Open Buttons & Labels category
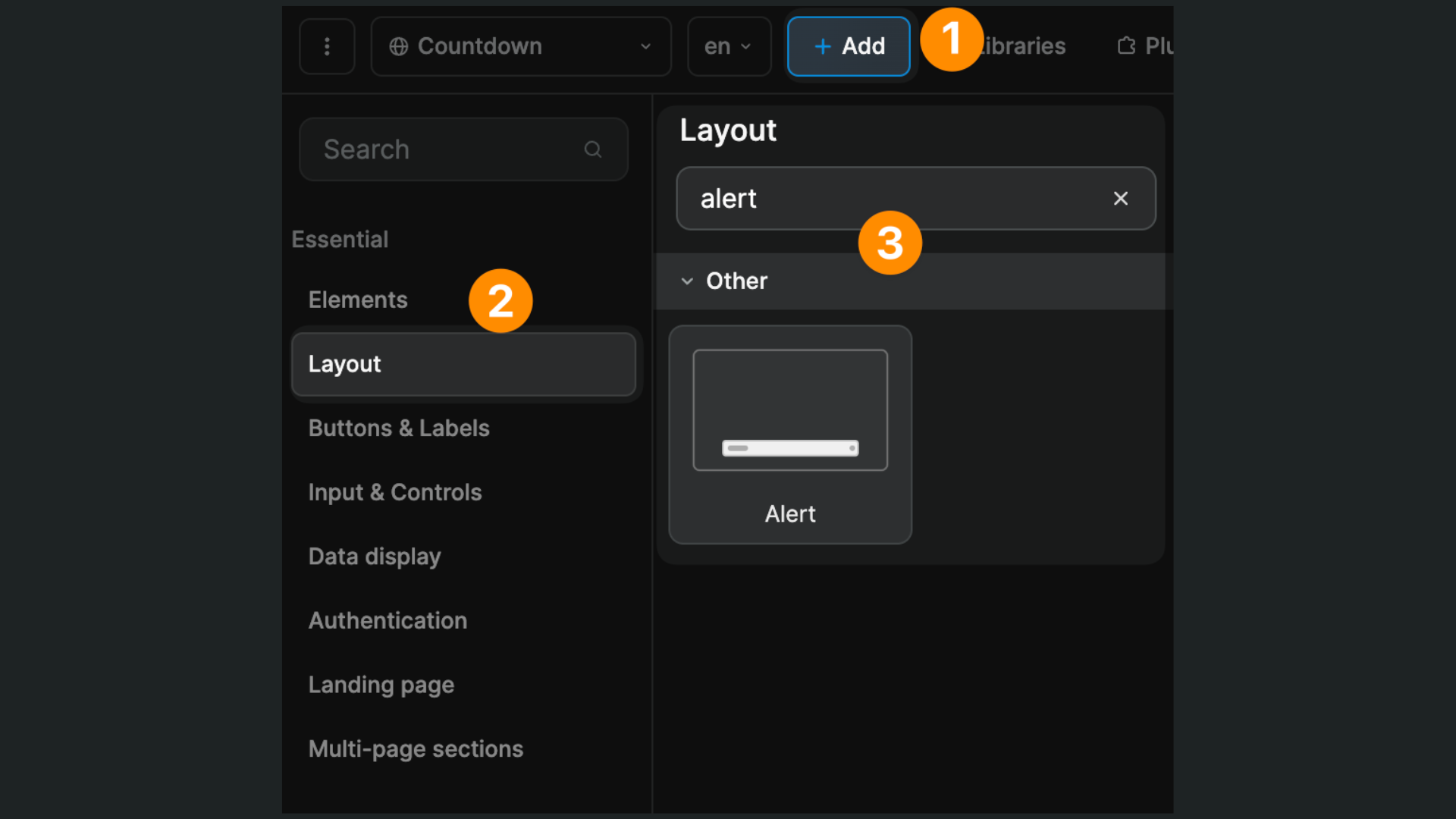This screenshot has width=1456, height=819. tap(399, 428)
